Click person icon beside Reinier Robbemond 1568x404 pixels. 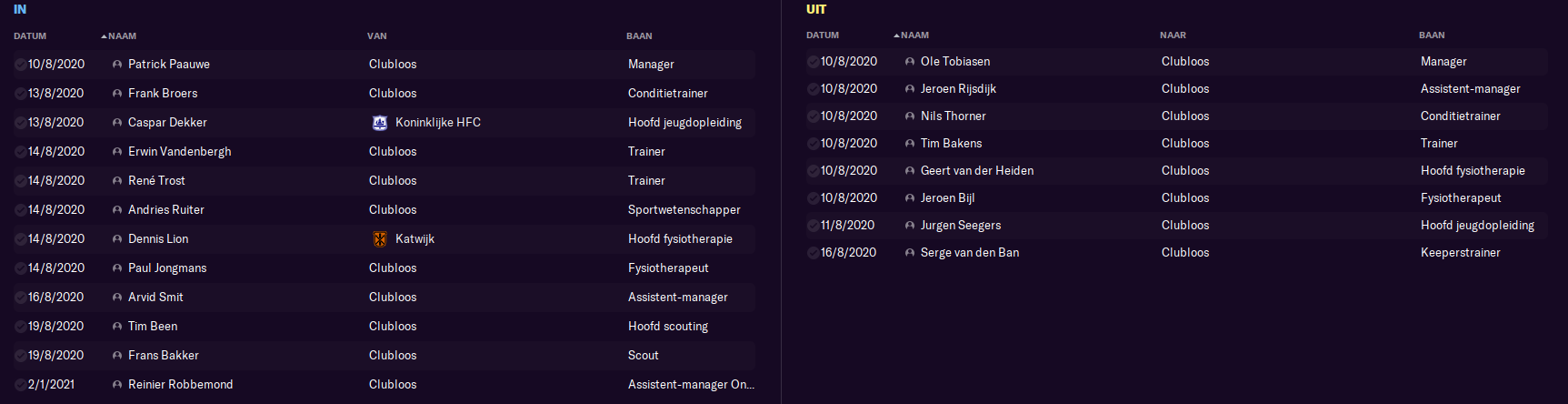(x=117, y=385)
